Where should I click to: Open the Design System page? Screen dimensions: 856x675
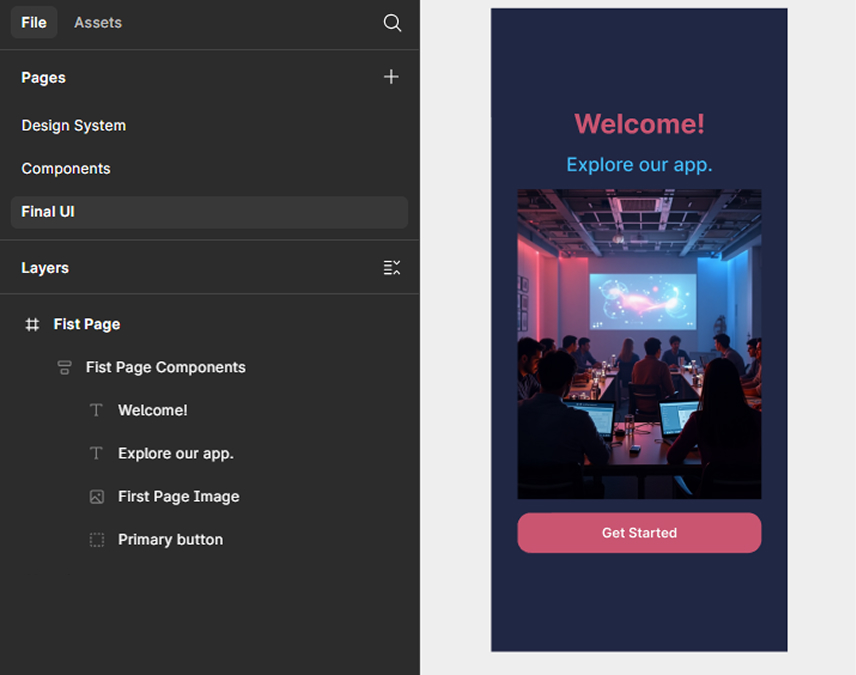pyautogui.click(x=210, y=126)
